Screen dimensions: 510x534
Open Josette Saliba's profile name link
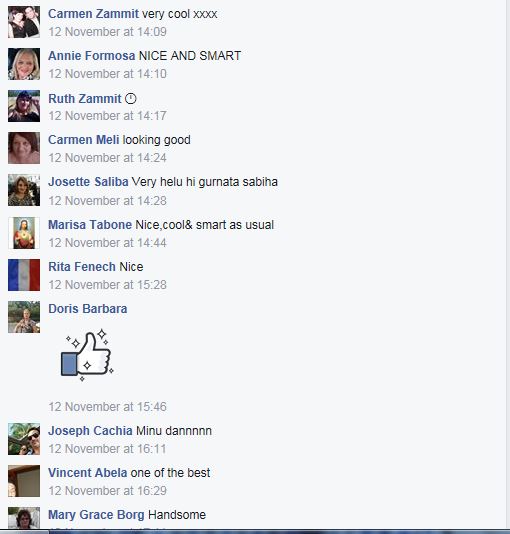88,182
